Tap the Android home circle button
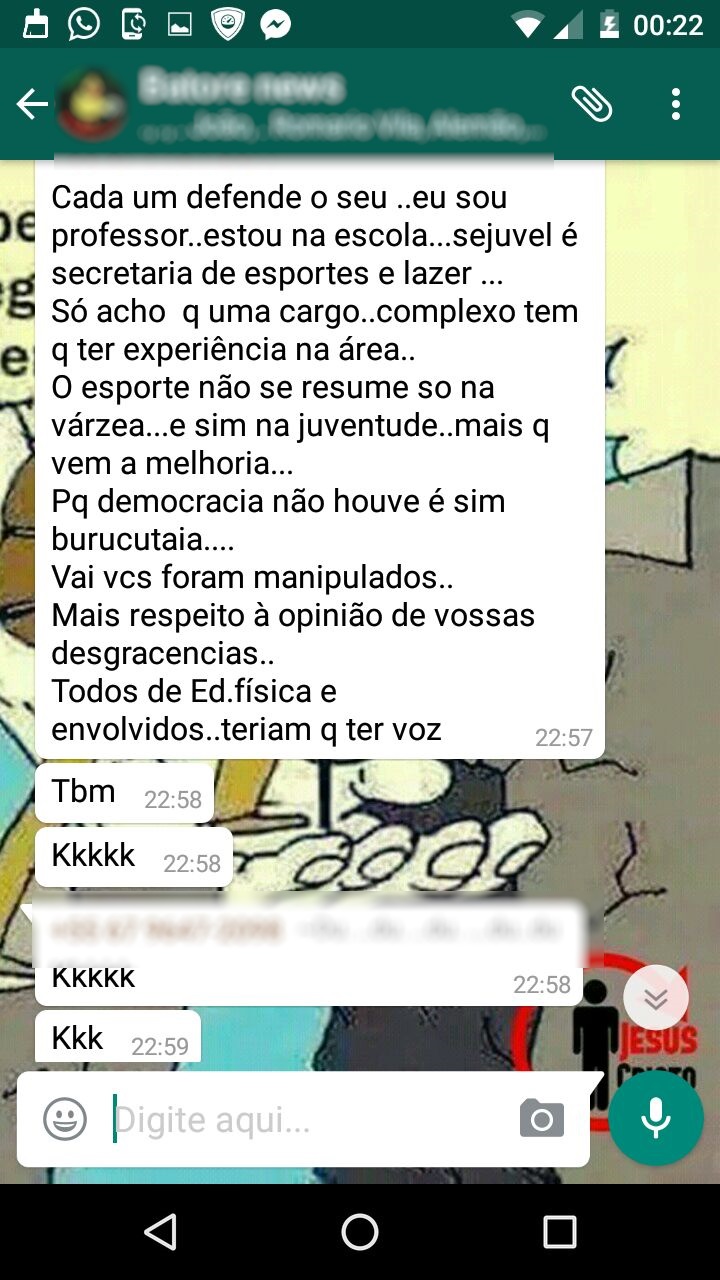The height and width of the screenshot is (1280, 720). pos(360,1232)
